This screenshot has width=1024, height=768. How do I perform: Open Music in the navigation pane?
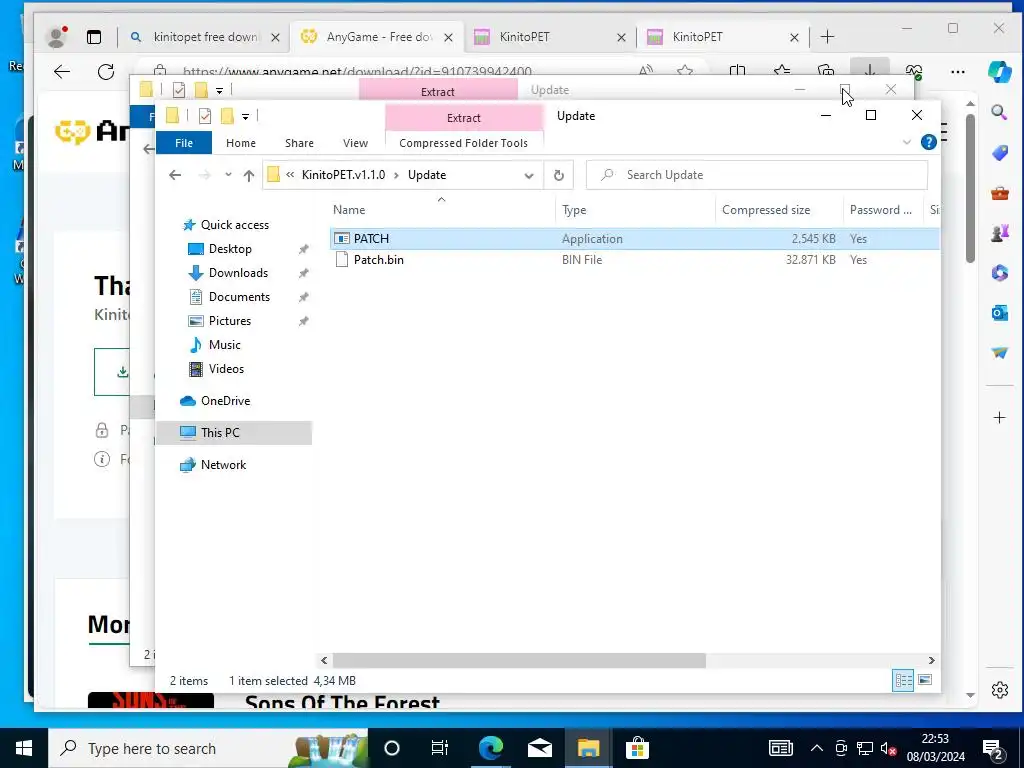pyautogui.click(x=224, y=345)
